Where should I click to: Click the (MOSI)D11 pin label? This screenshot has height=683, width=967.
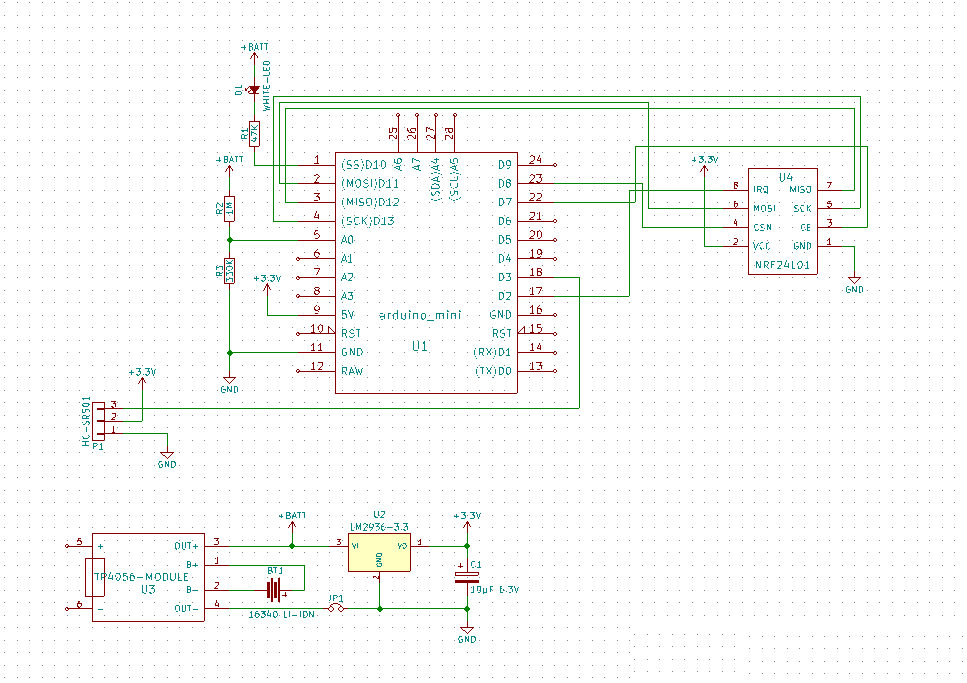(x=370, y=184)
